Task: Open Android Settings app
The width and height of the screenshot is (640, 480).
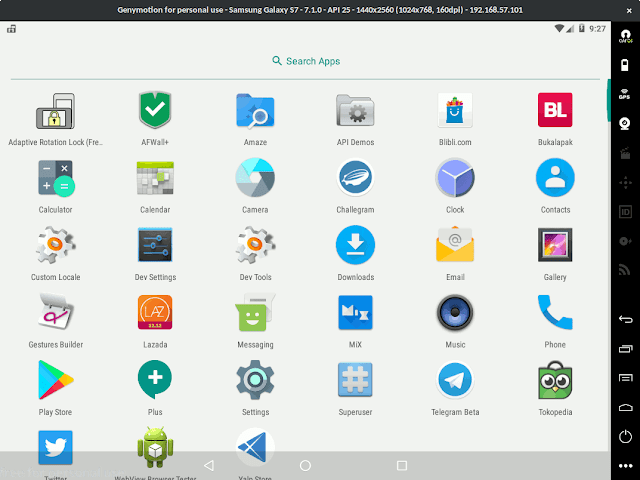Action: (255, 380)
